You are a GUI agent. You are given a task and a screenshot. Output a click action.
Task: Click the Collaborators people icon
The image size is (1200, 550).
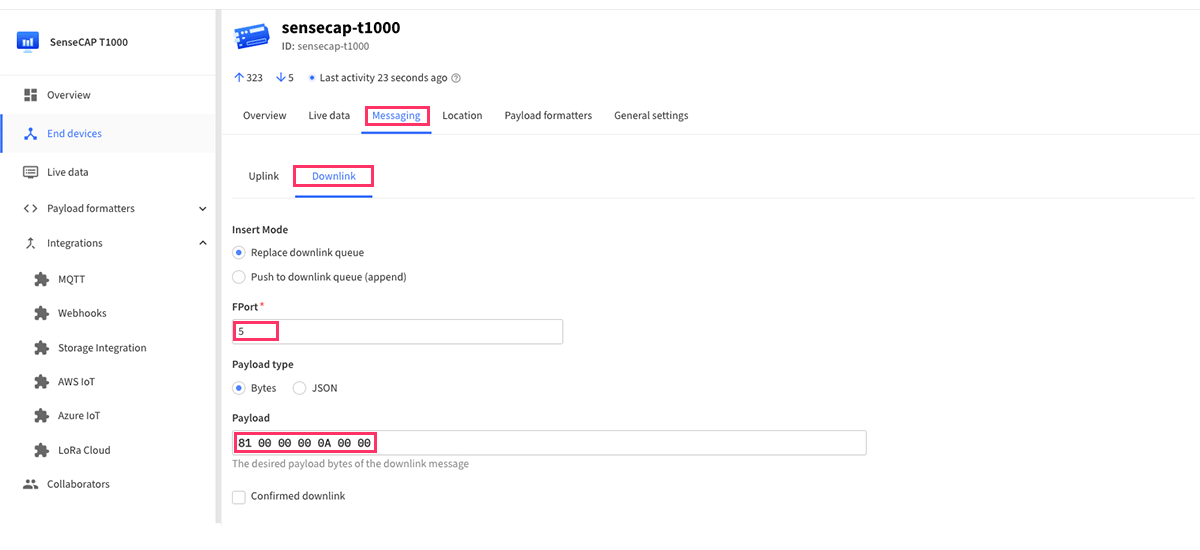(x=30, y=484)
